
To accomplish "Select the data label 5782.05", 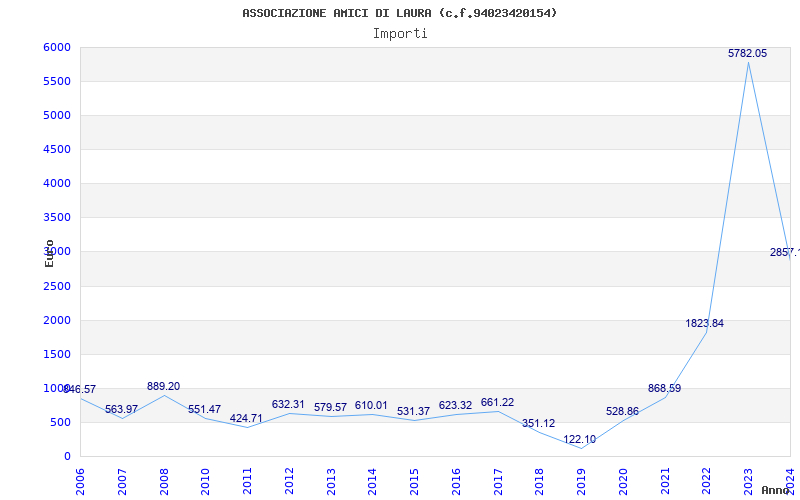I will pos(747,54).
